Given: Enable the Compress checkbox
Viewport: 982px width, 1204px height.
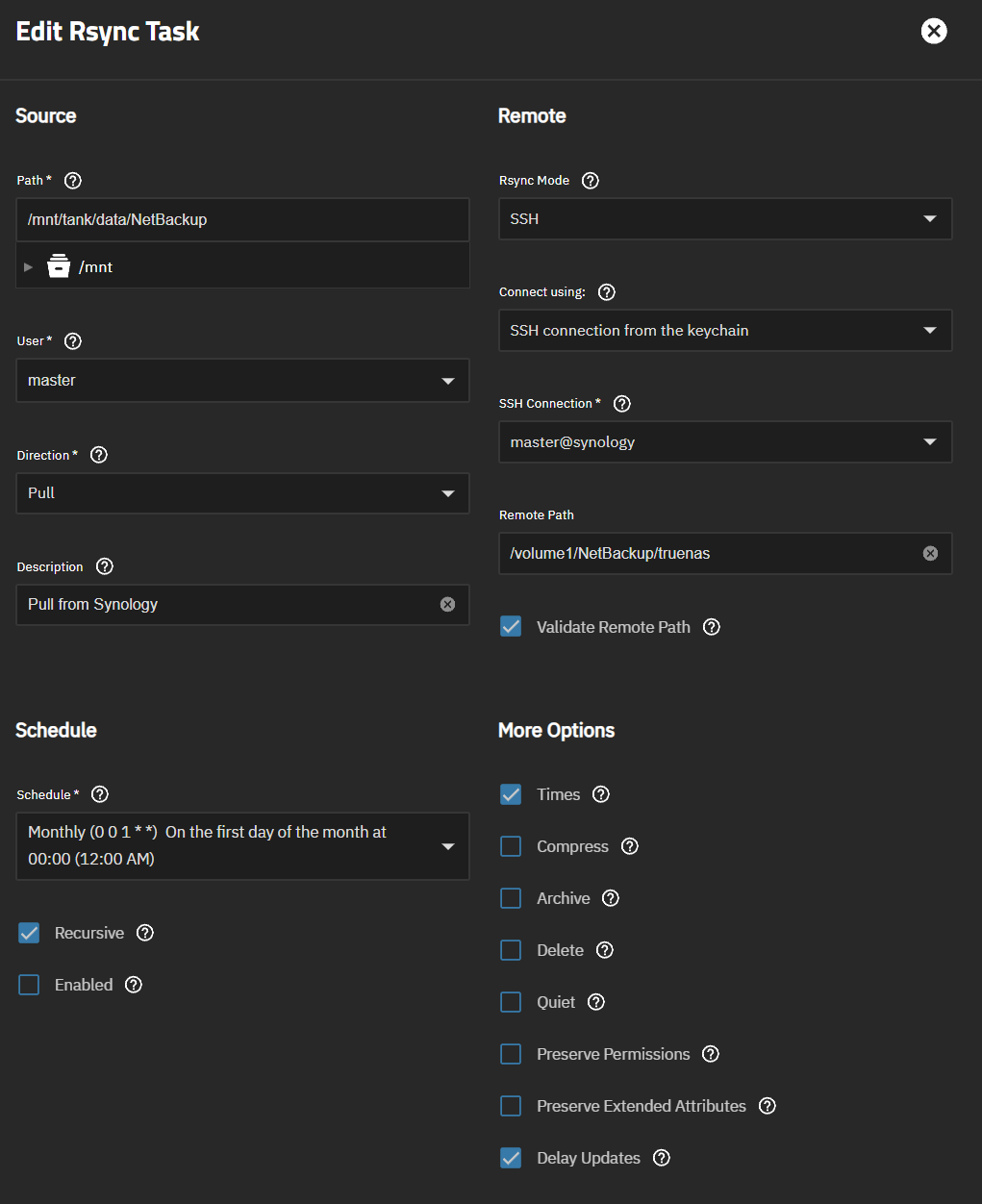Looking at the screenshot, I should (x=511, y=846).
